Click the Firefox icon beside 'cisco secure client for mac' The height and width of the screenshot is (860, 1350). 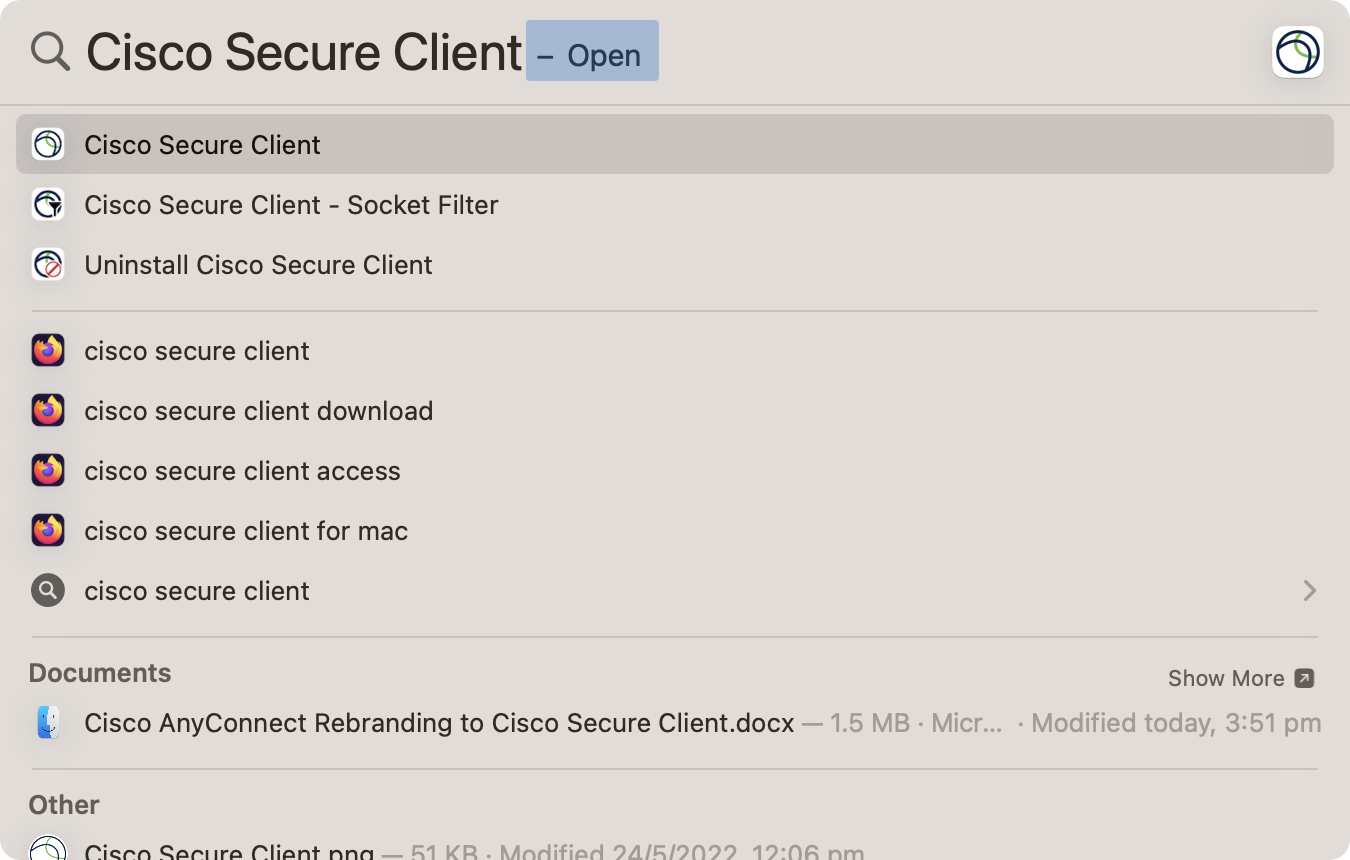[x=48, y=531]
